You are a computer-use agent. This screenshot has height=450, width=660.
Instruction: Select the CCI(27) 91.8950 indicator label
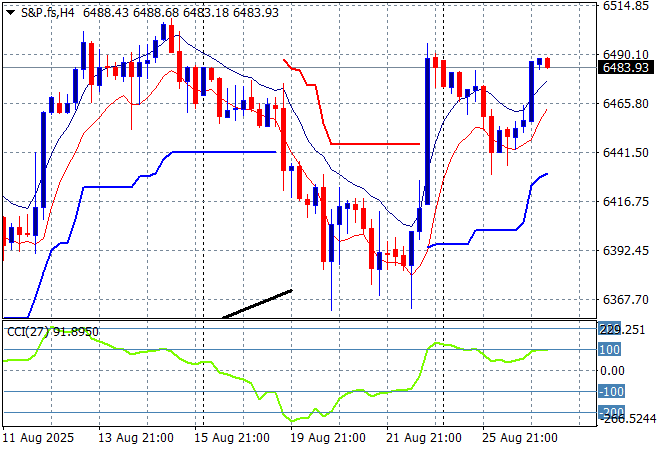53,332
